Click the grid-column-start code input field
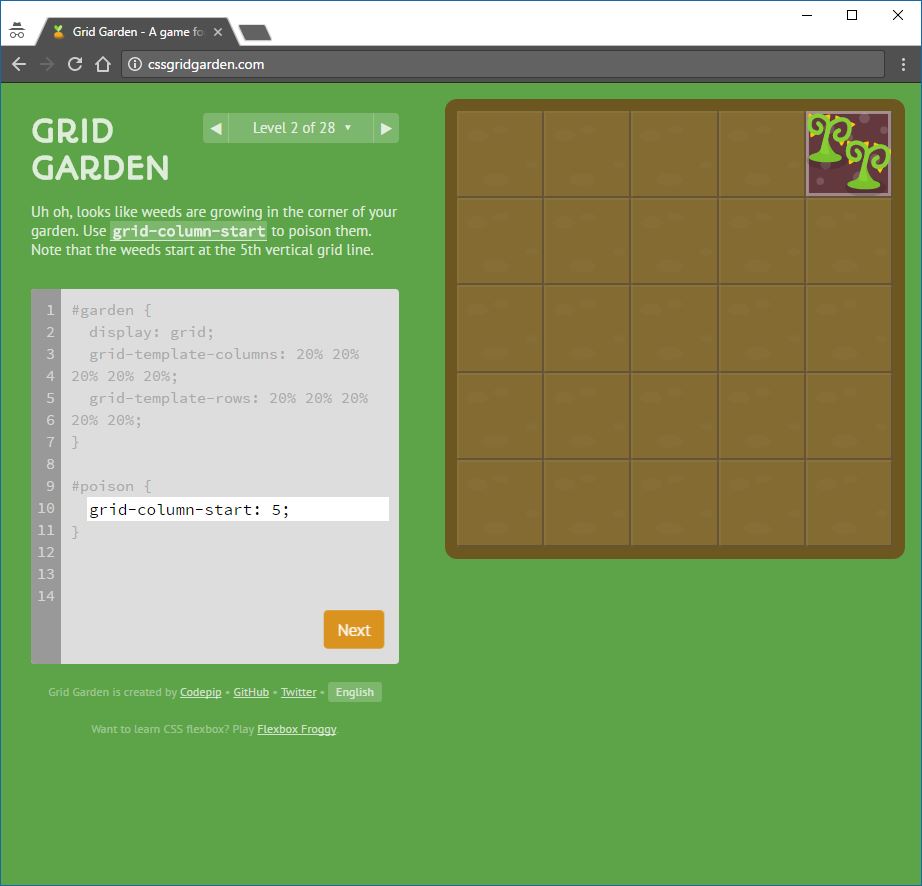Screen dimensions: 922x886 point(236,509)
